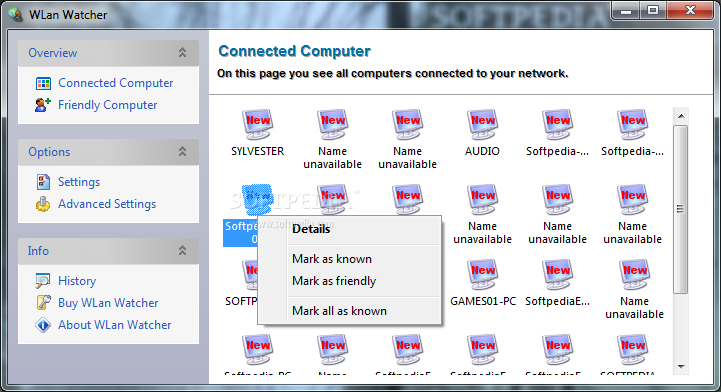Close the WLan Watcher window
The image size is (721, 392).
coord(690,11)
